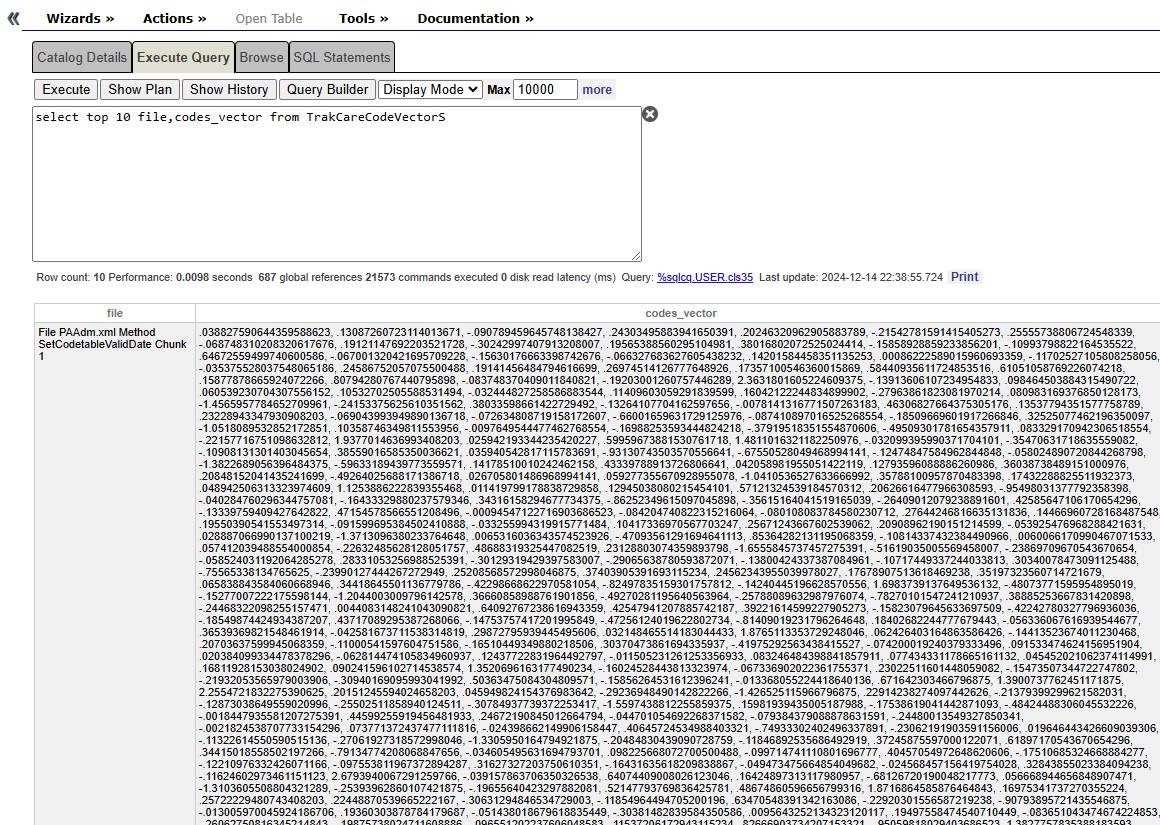This screenshot has width=1160, height=825.
Task: Clear the query with the X icon
Action: 650,114
